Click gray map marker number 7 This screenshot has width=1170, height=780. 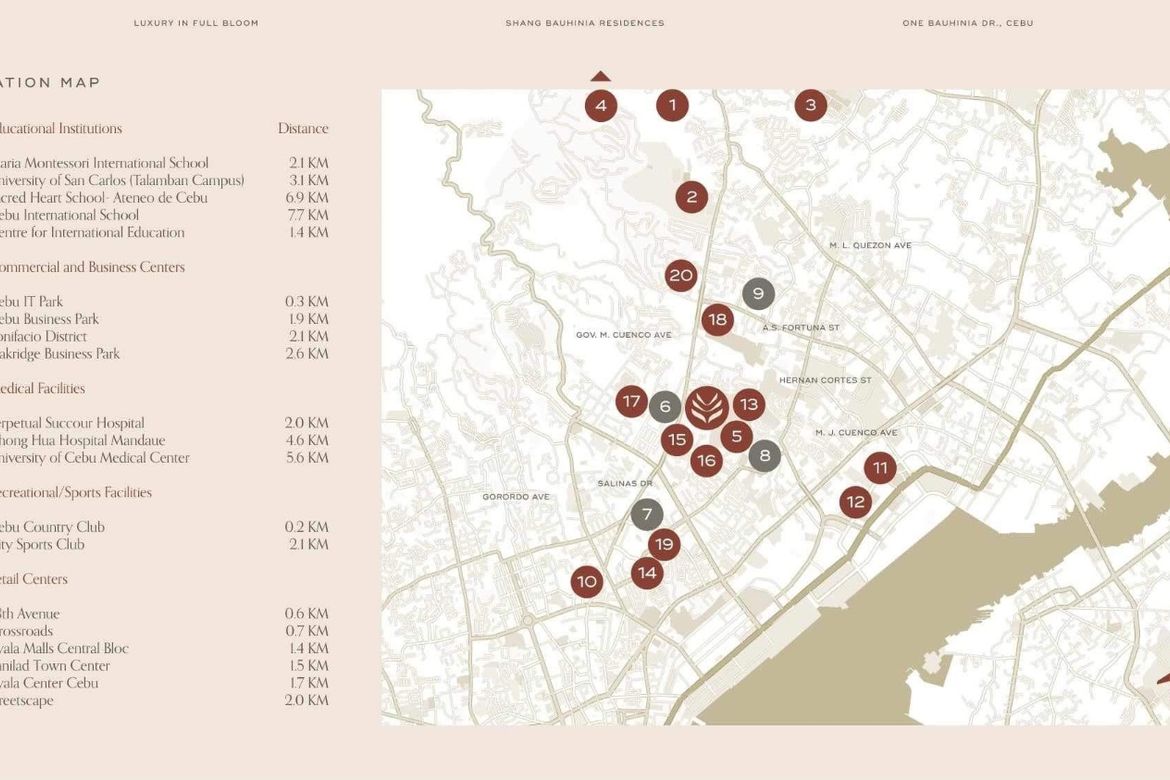(647, 514)
